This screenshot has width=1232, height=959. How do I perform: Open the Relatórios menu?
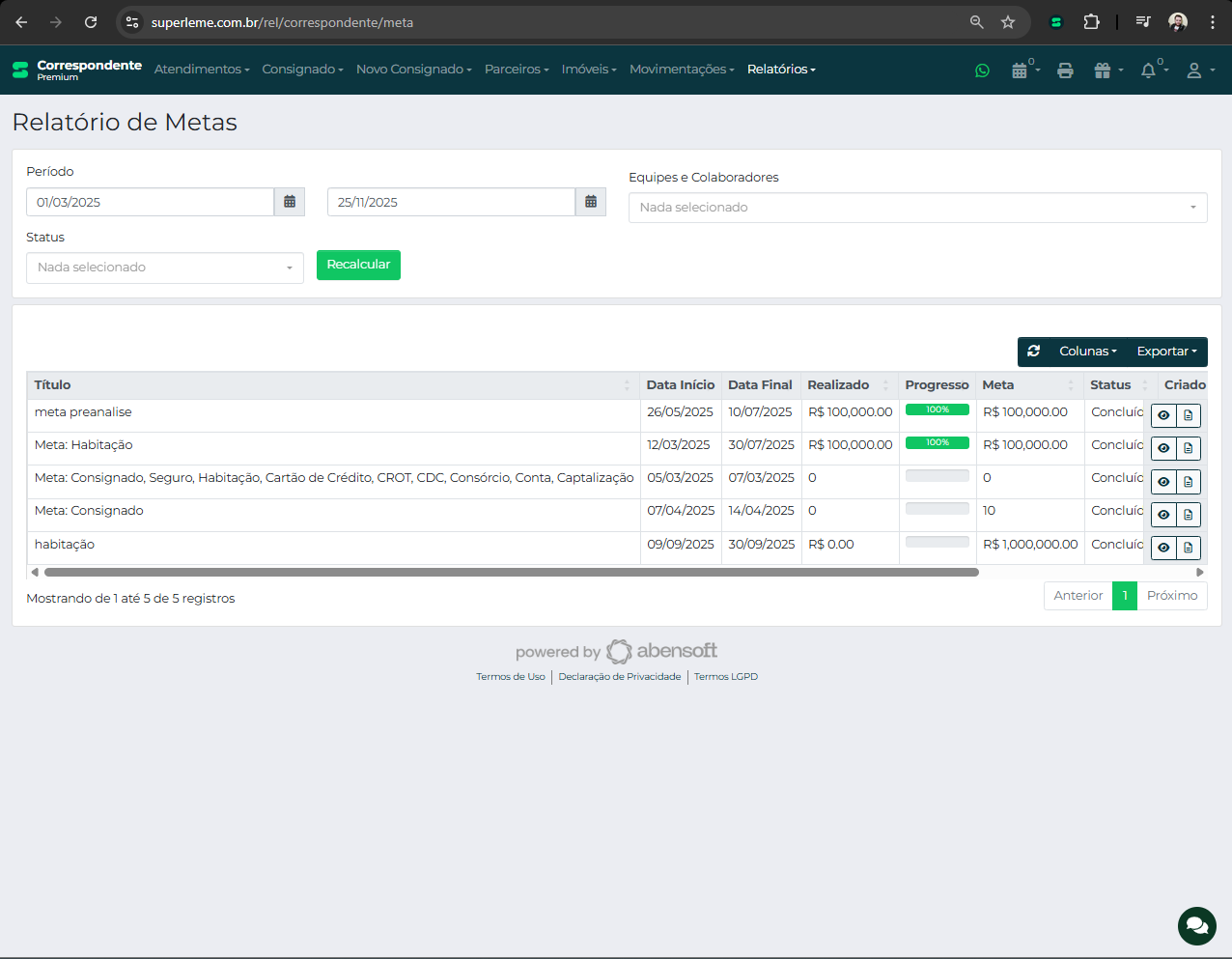point(781,70)
